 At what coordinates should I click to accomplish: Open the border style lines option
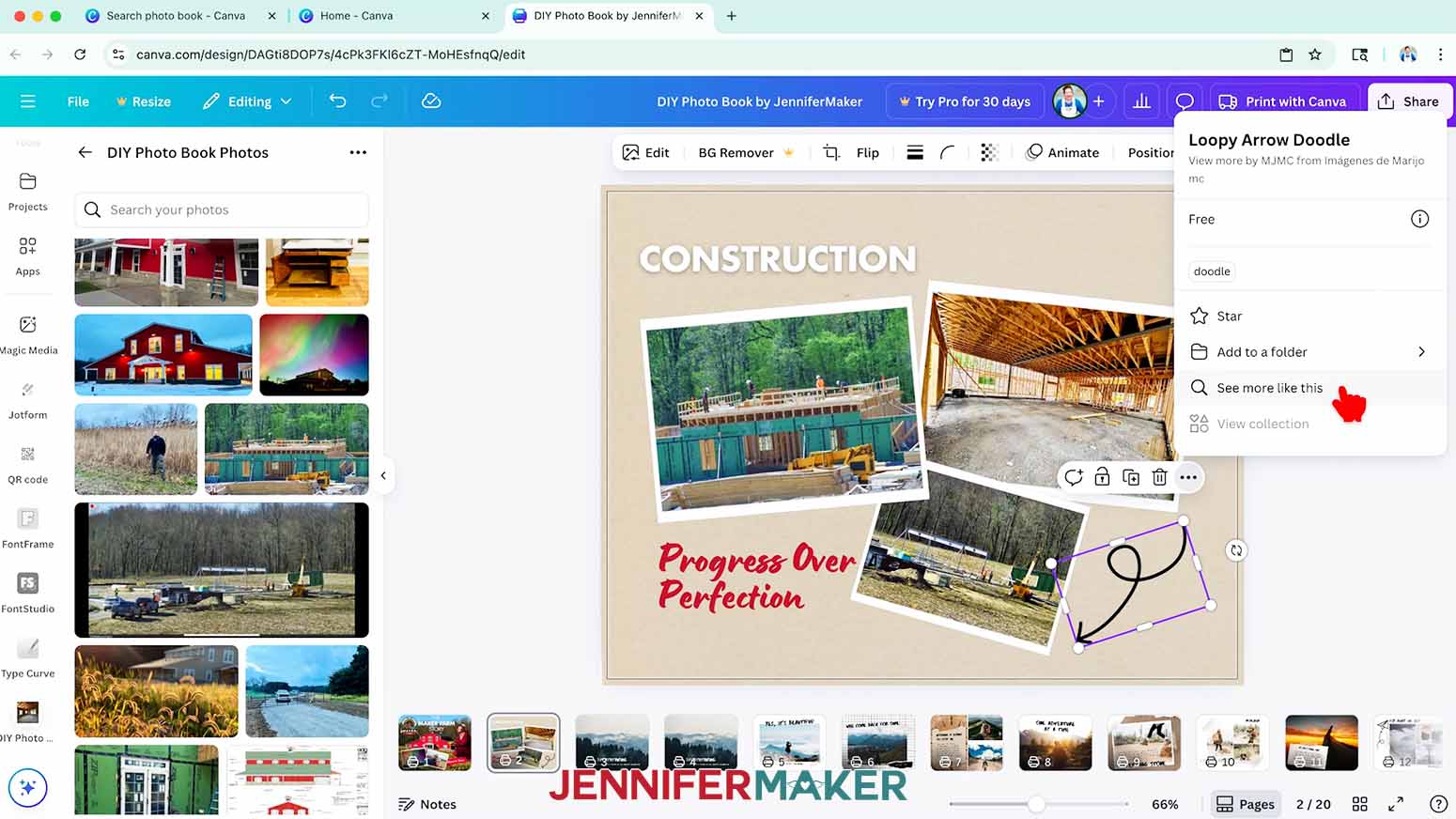click(915, 152)
